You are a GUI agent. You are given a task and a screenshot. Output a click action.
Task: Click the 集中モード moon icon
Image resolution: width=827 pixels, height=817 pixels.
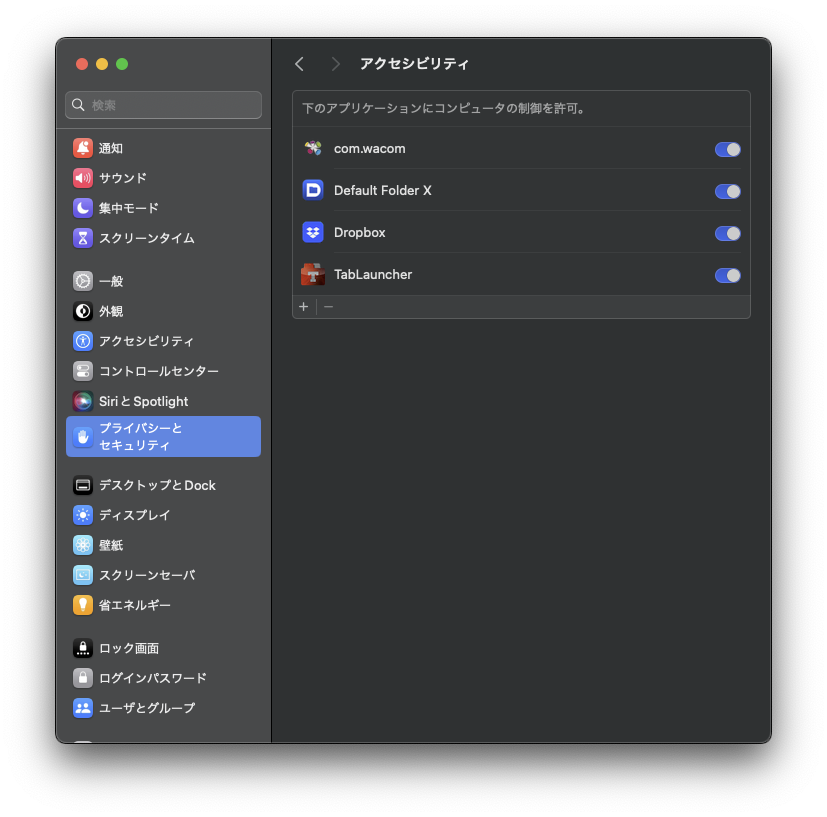coord(83,208)
